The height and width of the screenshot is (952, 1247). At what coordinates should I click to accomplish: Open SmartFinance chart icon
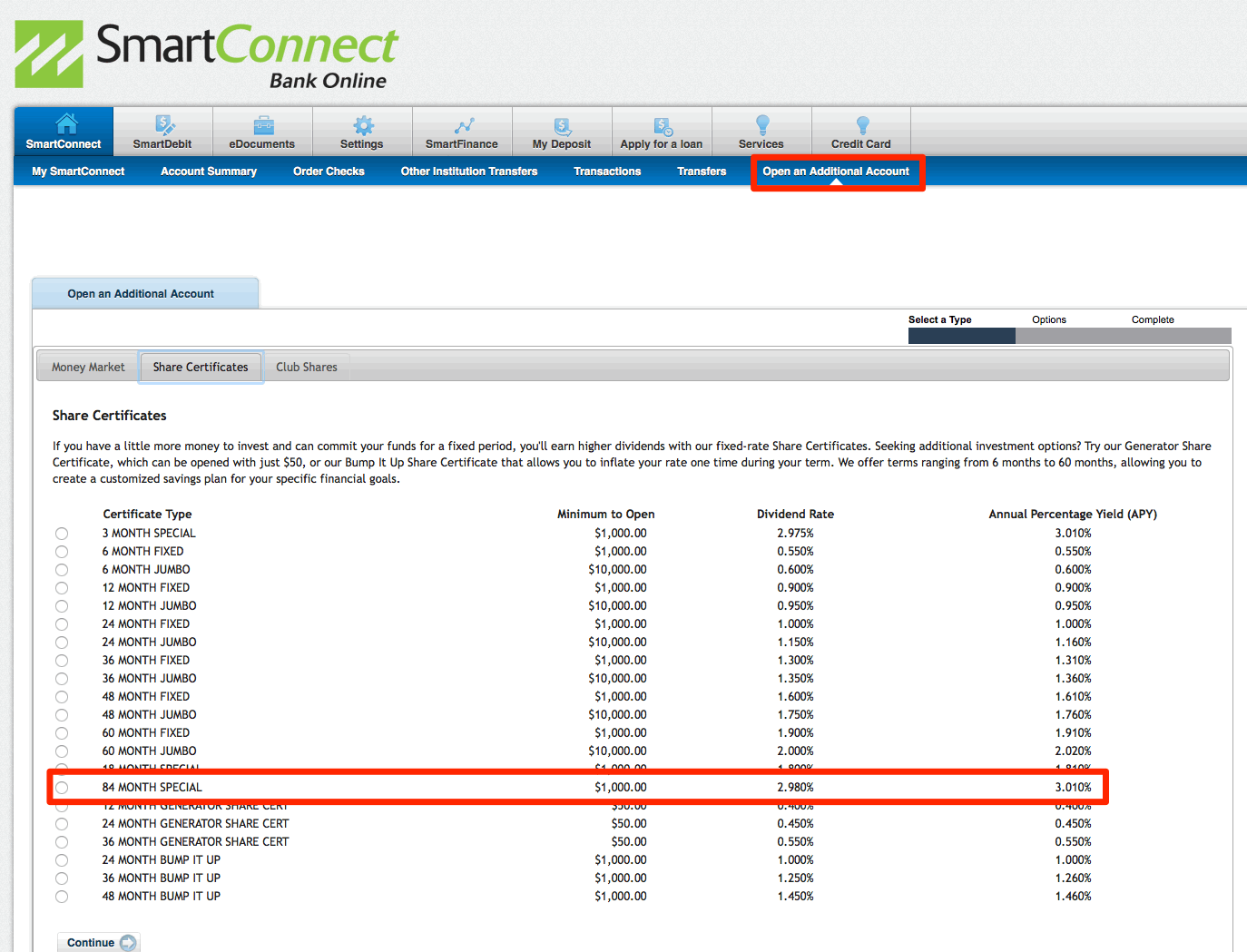click(x=464, y=125)
